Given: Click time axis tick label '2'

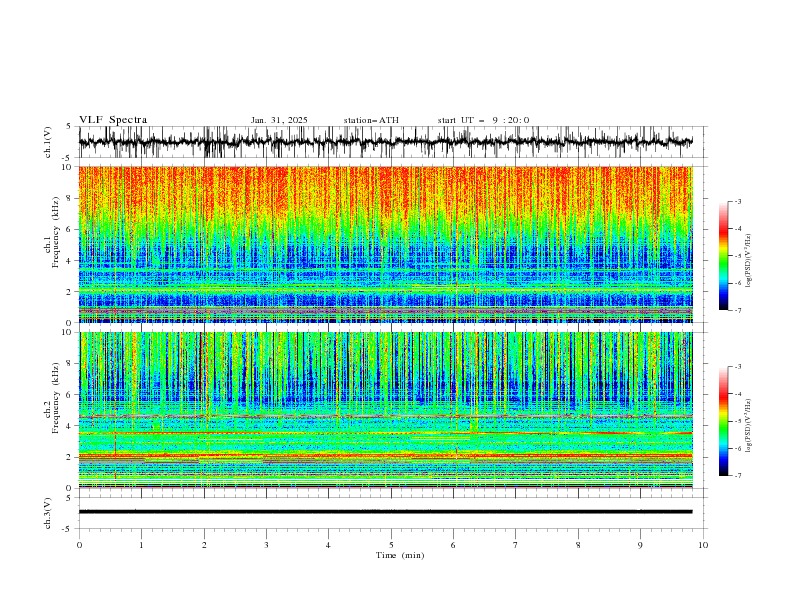Looking at the screenshot, I should (x=204, y=545).
